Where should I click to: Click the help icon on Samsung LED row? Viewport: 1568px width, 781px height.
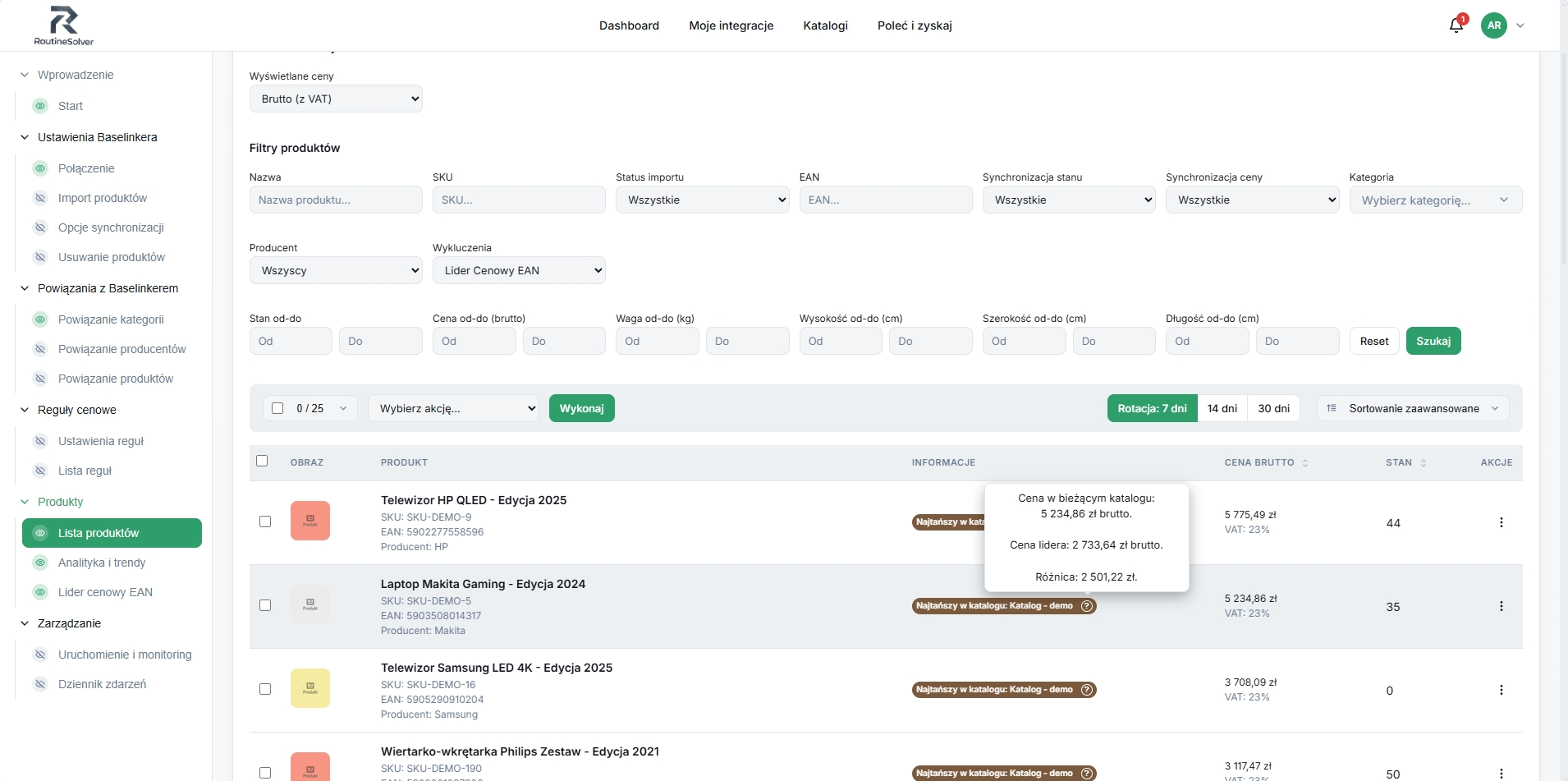coord(1087,690)
